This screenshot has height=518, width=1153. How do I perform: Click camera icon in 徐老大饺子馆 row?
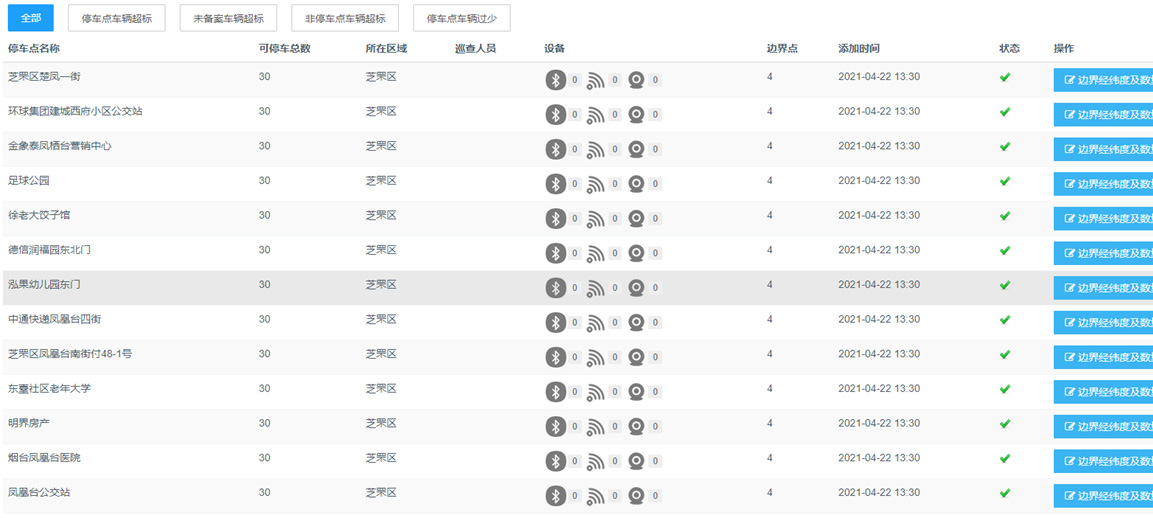[636, 219]
